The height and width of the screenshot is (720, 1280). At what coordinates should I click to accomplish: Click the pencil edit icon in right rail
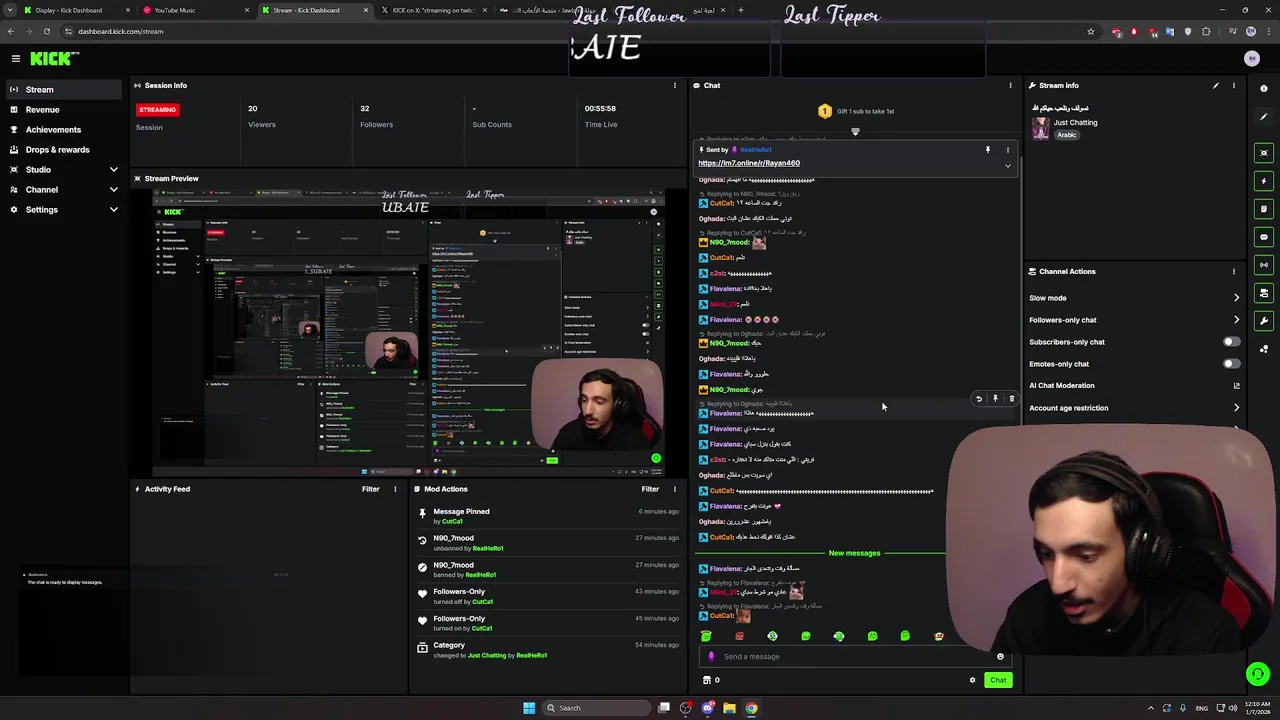pos(1264,117)
